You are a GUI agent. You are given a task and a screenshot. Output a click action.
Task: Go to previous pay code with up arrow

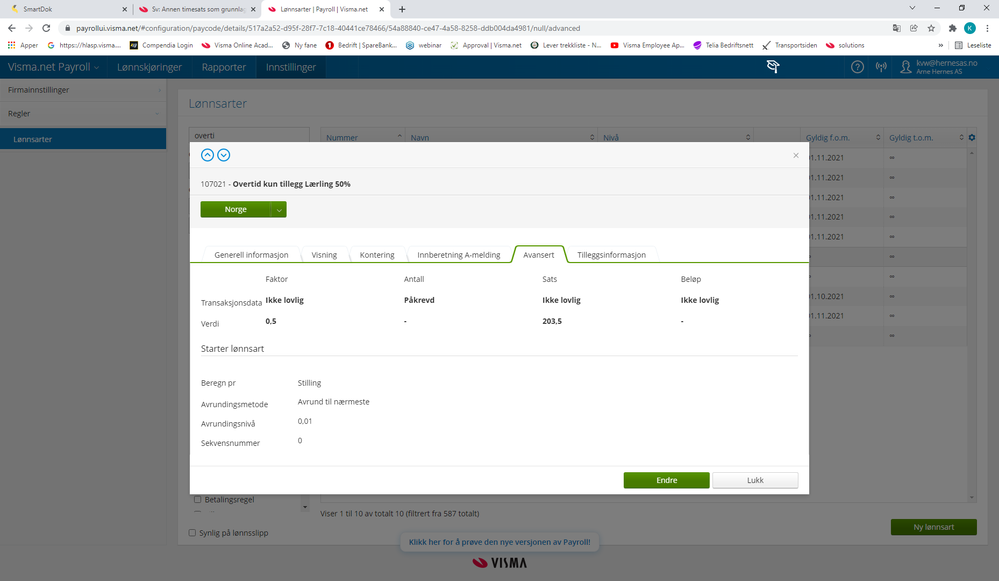[x=207, y=155]
